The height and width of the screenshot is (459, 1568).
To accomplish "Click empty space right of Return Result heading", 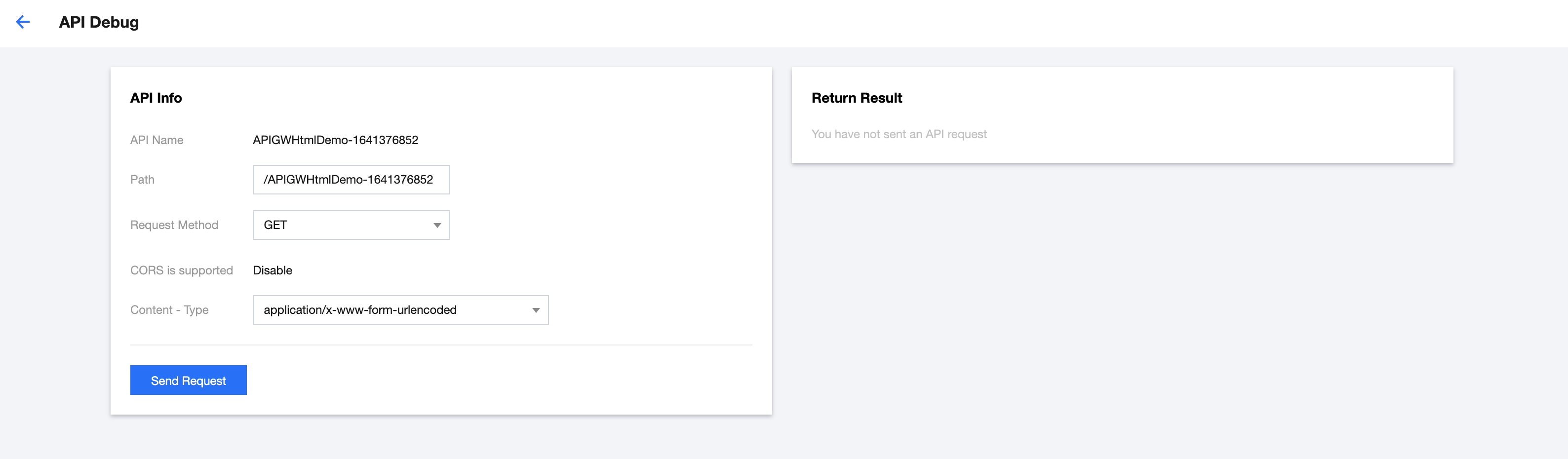I will click(1157, 98).
